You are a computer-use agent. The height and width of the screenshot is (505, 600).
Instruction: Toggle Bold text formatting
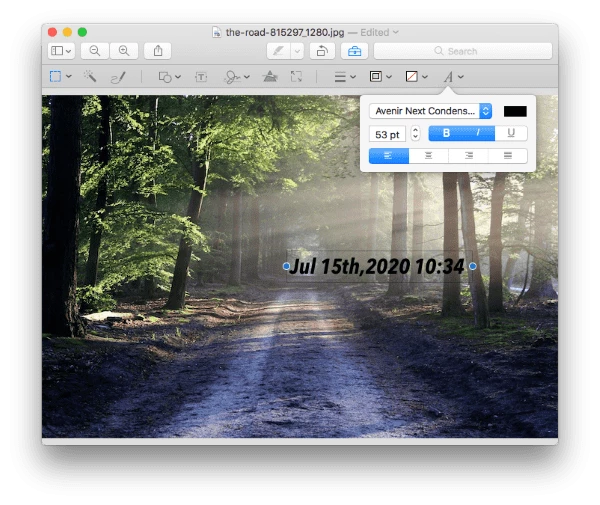coord(446,133)
